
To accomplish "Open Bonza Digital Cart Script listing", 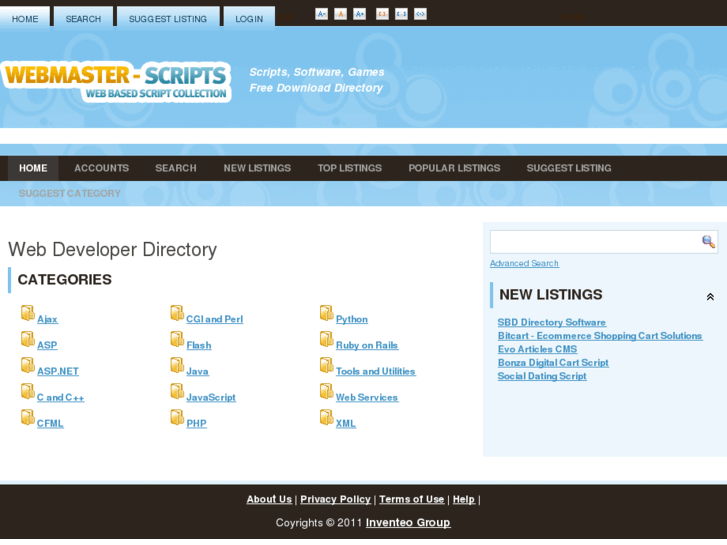I will point(553,363).
